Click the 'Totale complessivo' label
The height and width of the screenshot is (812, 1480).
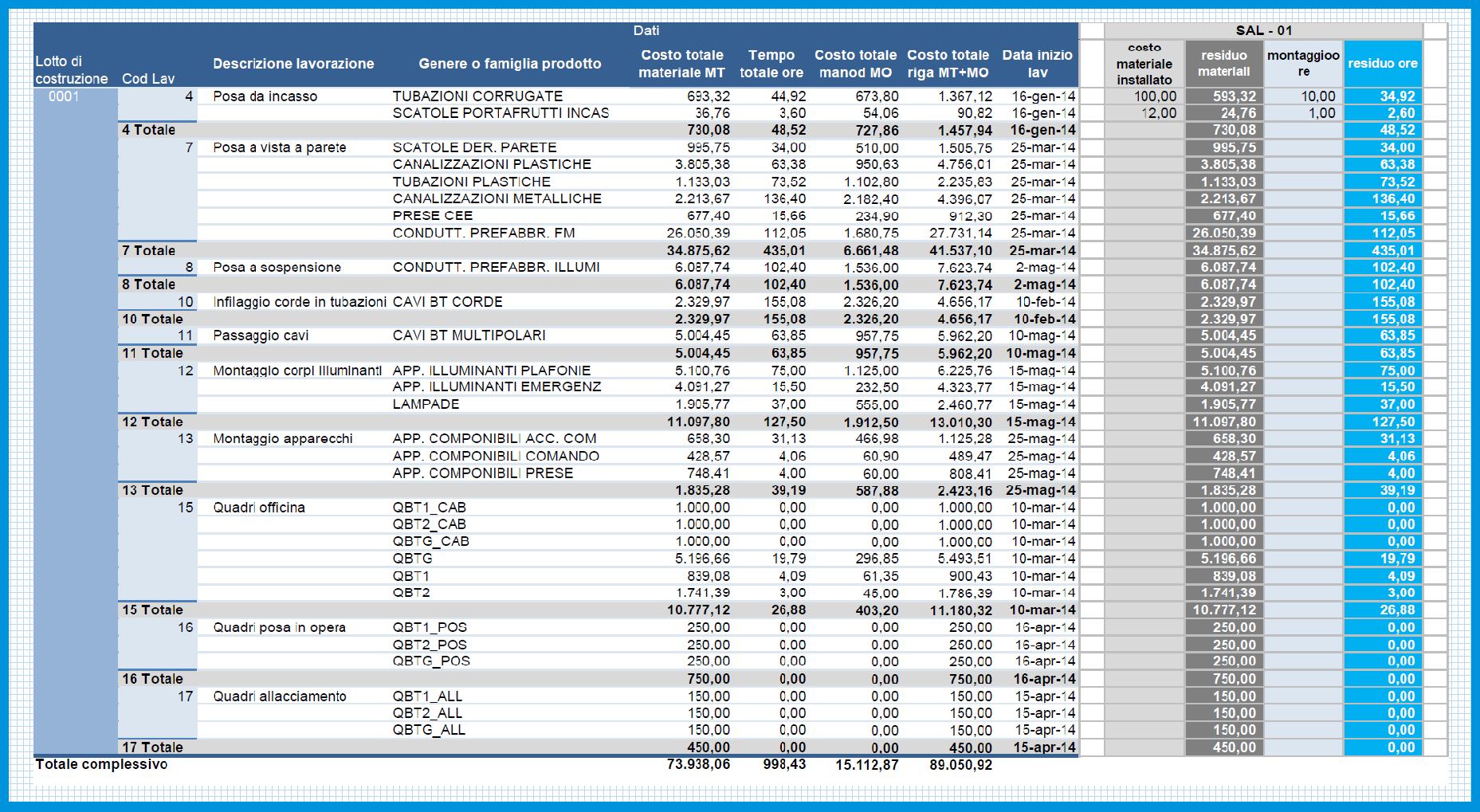pos(101,764)
